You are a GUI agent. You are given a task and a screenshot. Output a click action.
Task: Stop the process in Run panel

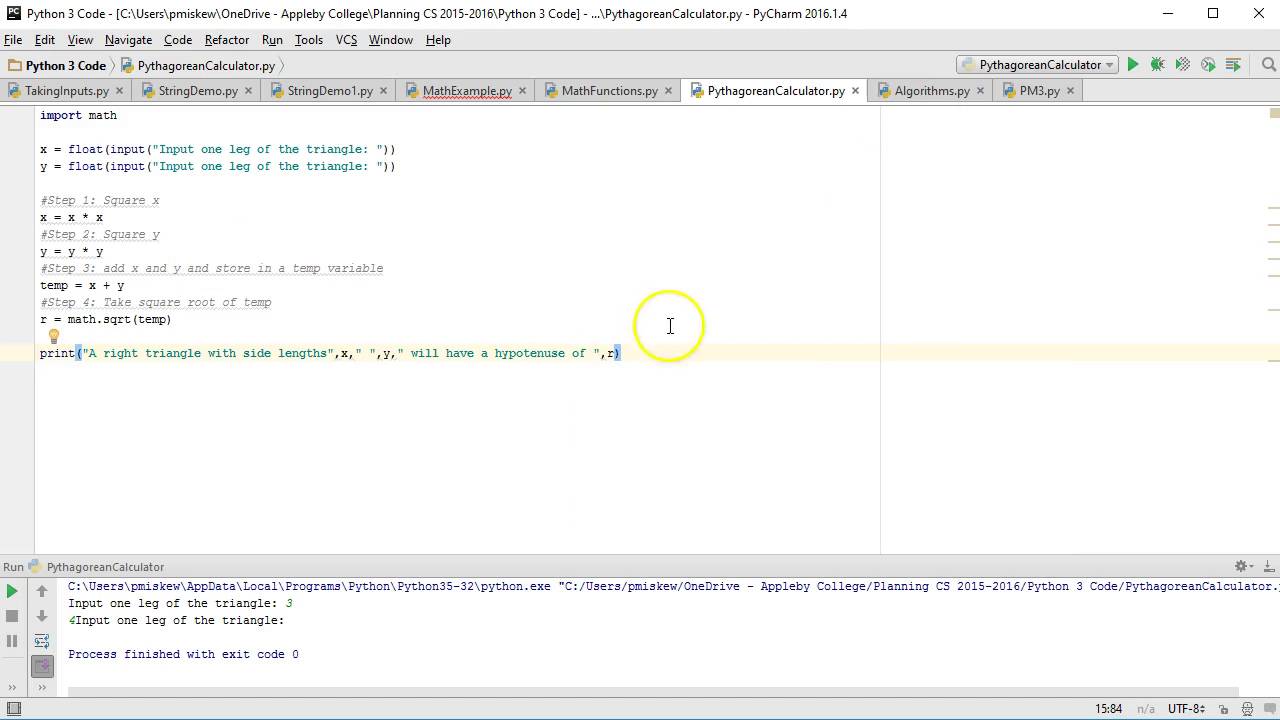pos(12,616)
